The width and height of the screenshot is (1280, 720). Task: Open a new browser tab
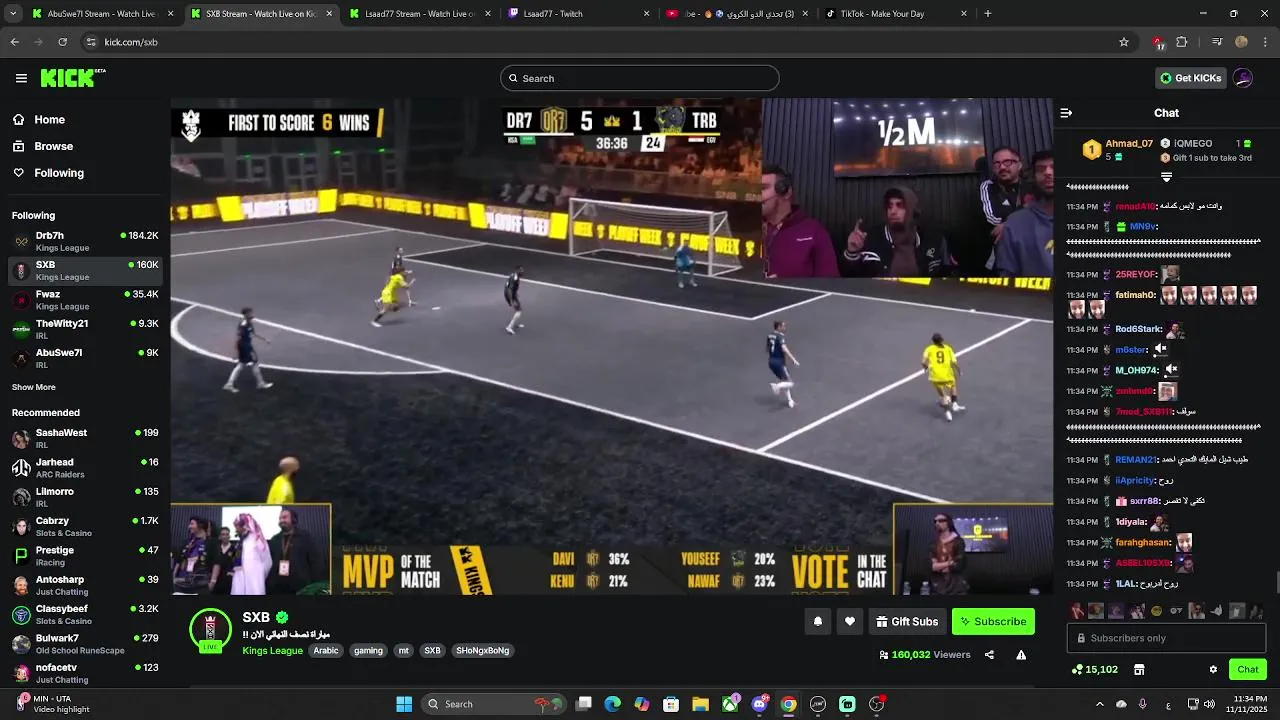(x=988, y=14)
